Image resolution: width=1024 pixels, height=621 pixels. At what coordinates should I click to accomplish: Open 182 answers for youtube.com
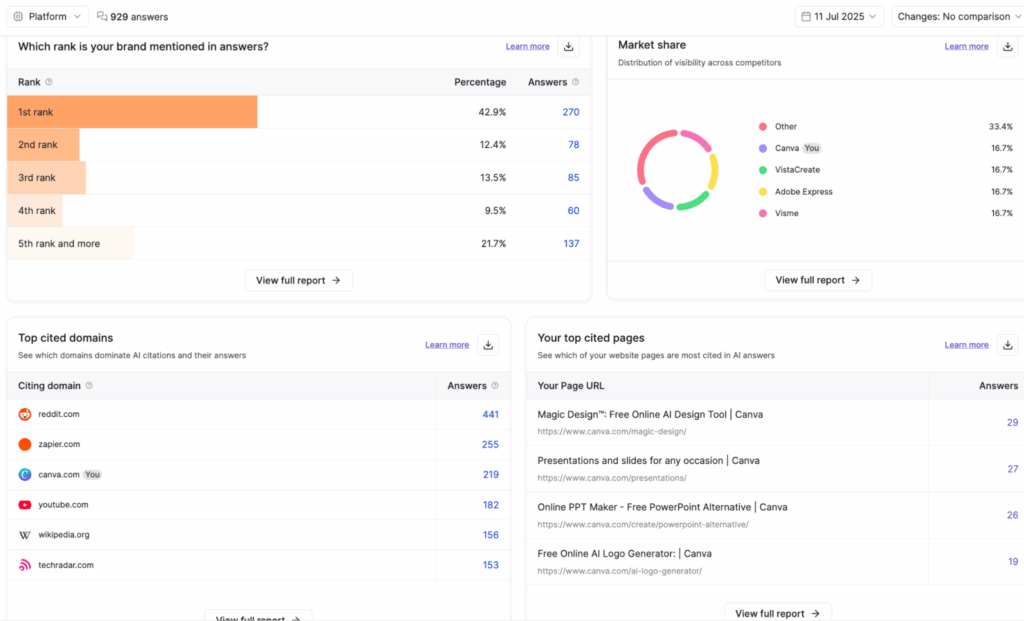tap(491, 505)
